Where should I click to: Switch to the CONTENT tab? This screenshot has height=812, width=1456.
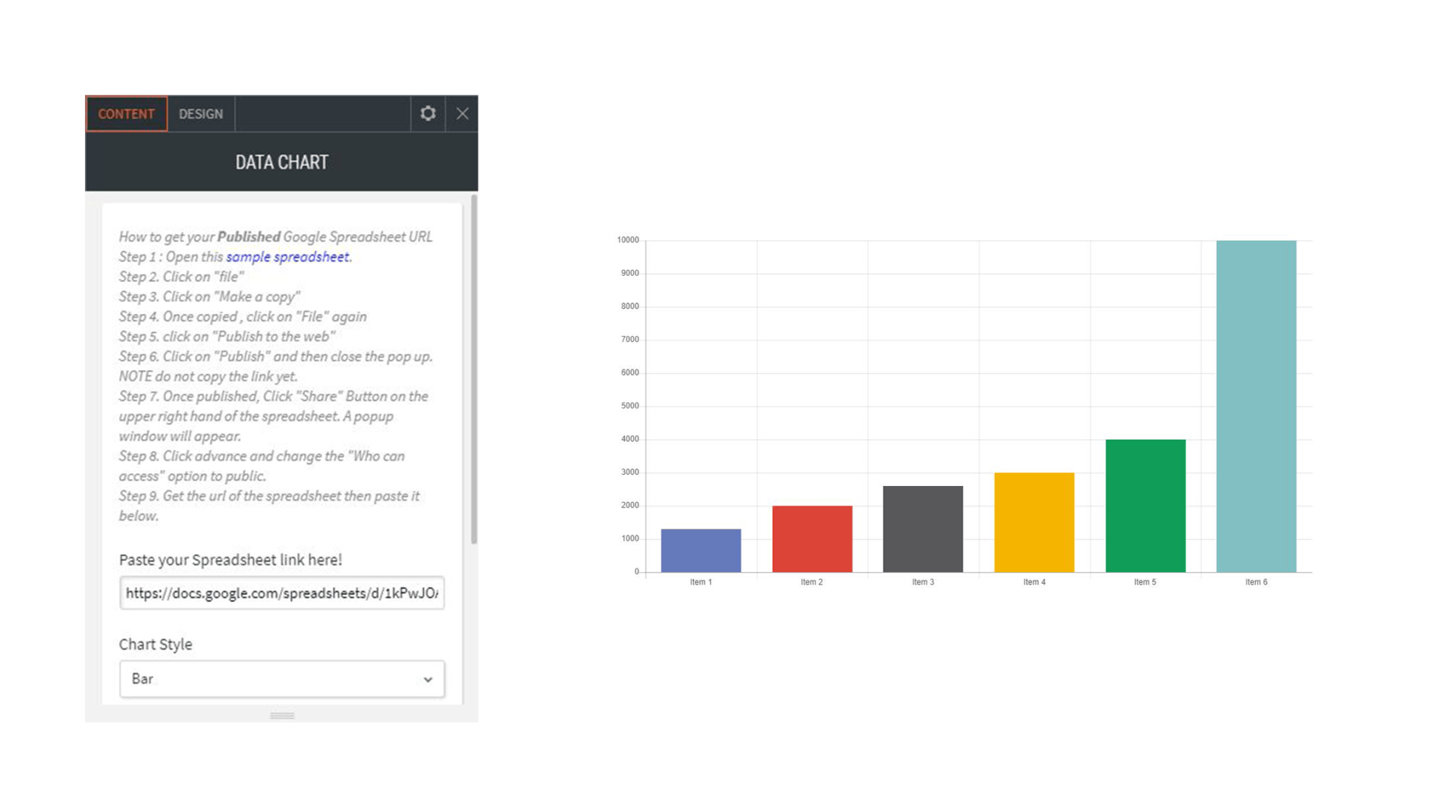tap(127, 114)
